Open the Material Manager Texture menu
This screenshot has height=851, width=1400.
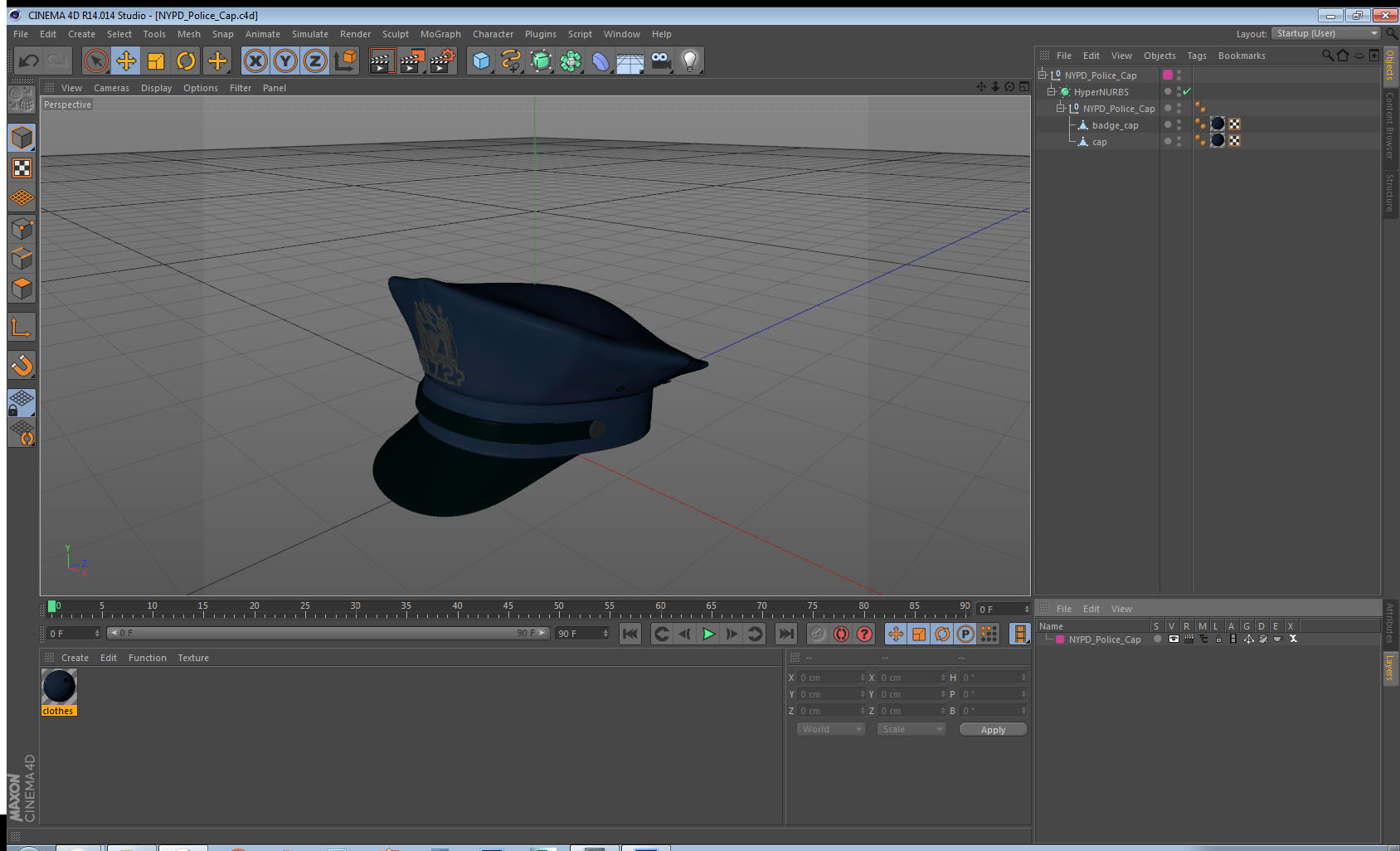193,658
